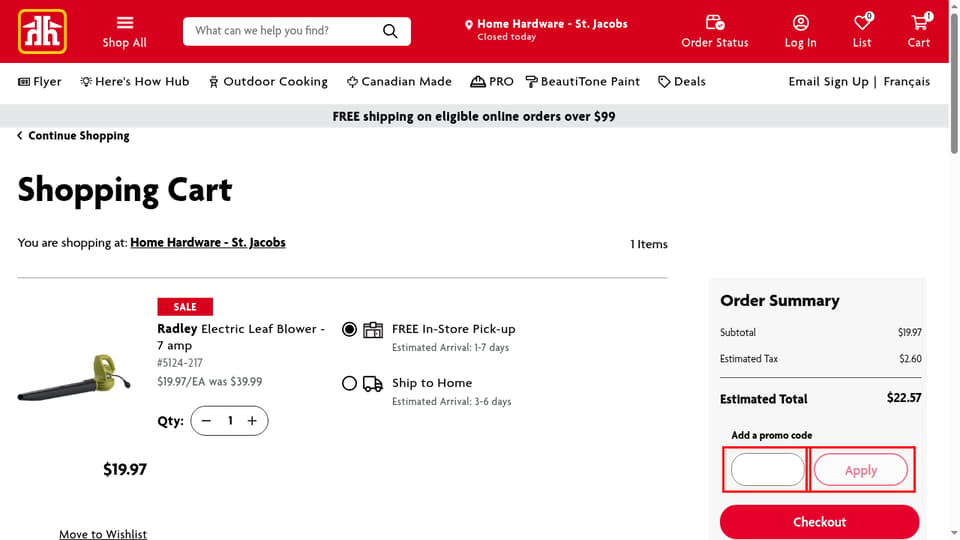Open the Deals section
Screen dimensions: 960x540
pos(681,81)
